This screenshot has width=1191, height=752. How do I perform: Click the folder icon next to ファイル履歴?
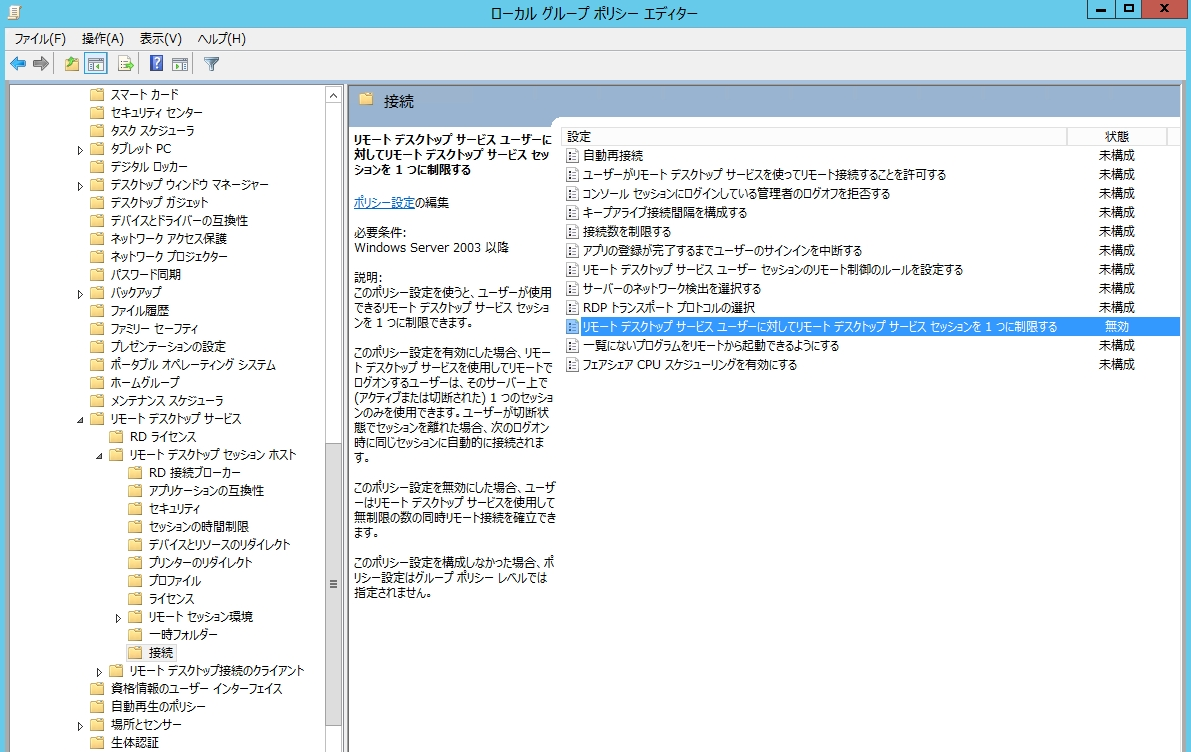[96, 311]
